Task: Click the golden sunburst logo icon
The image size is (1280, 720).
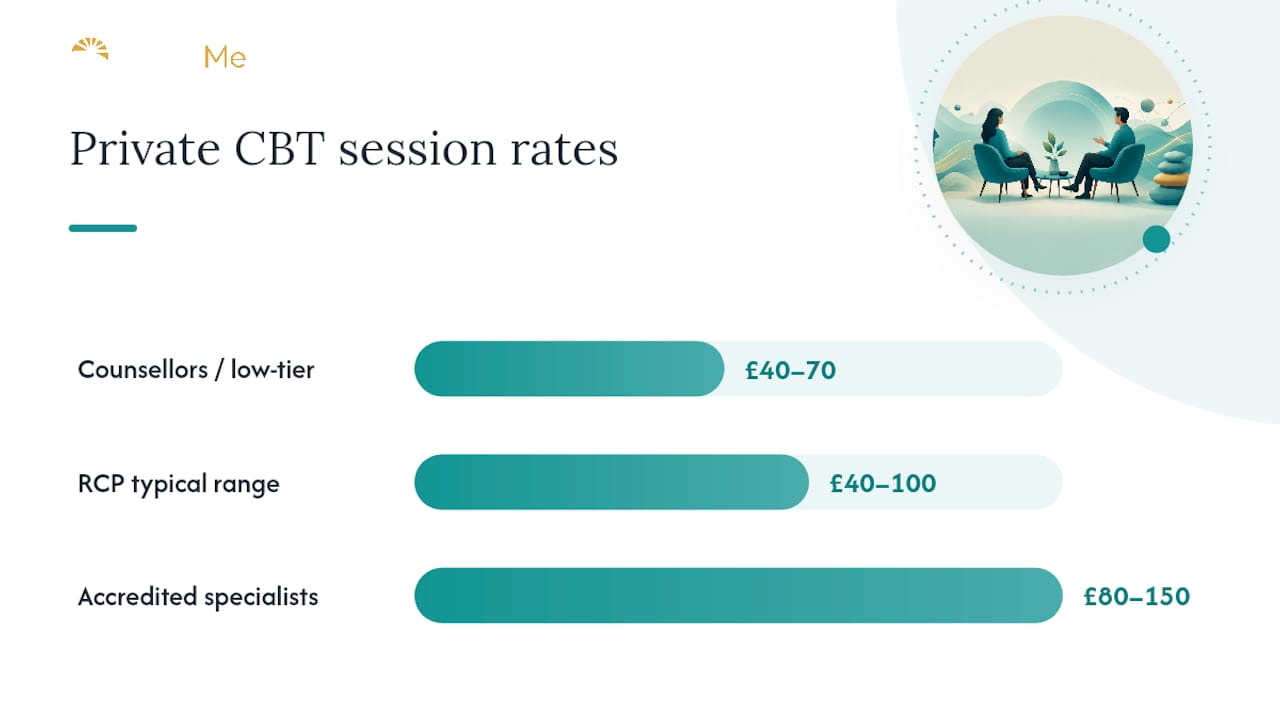Action: click(x=90, y=49)
